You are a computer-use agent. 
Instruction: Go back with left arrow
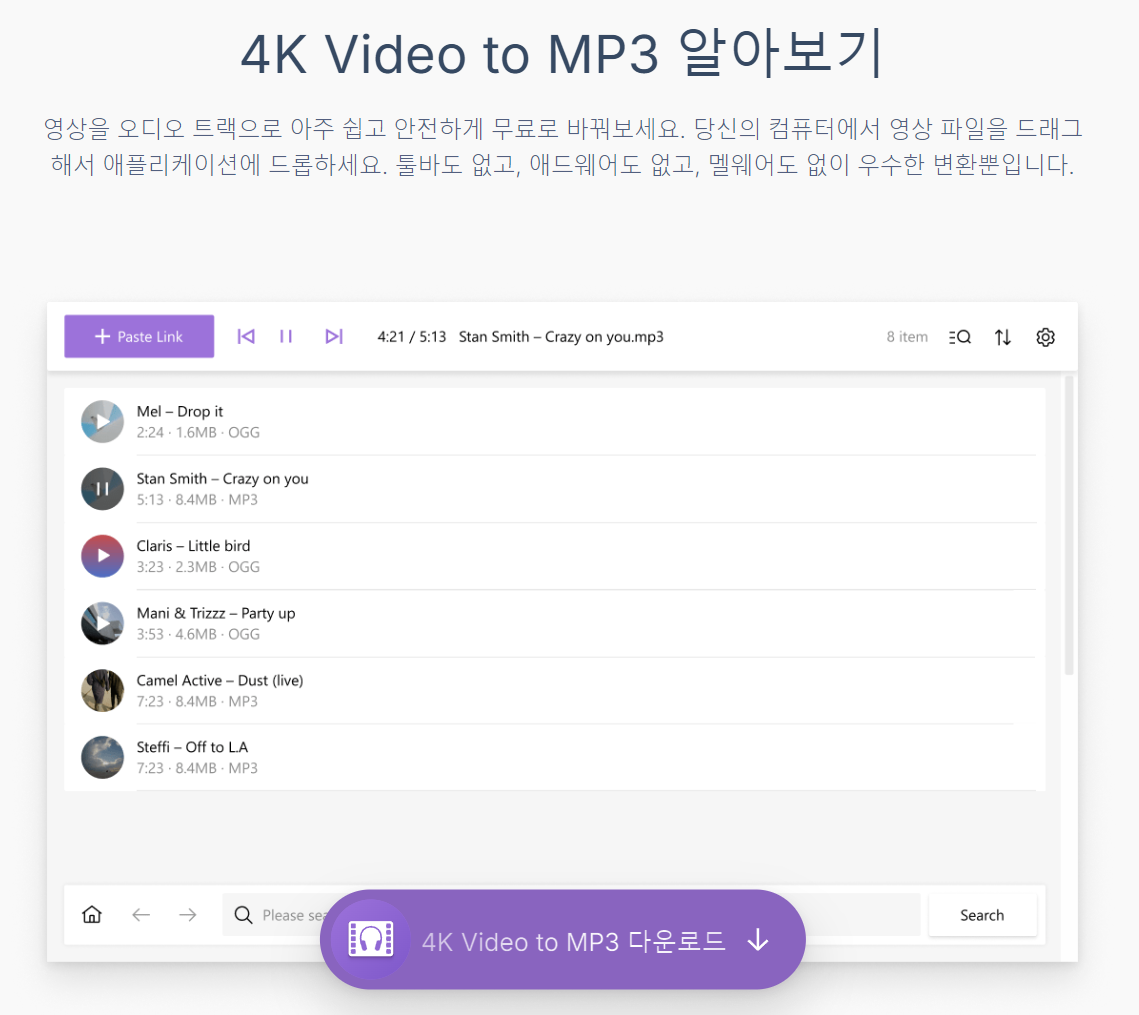point(141,915)
